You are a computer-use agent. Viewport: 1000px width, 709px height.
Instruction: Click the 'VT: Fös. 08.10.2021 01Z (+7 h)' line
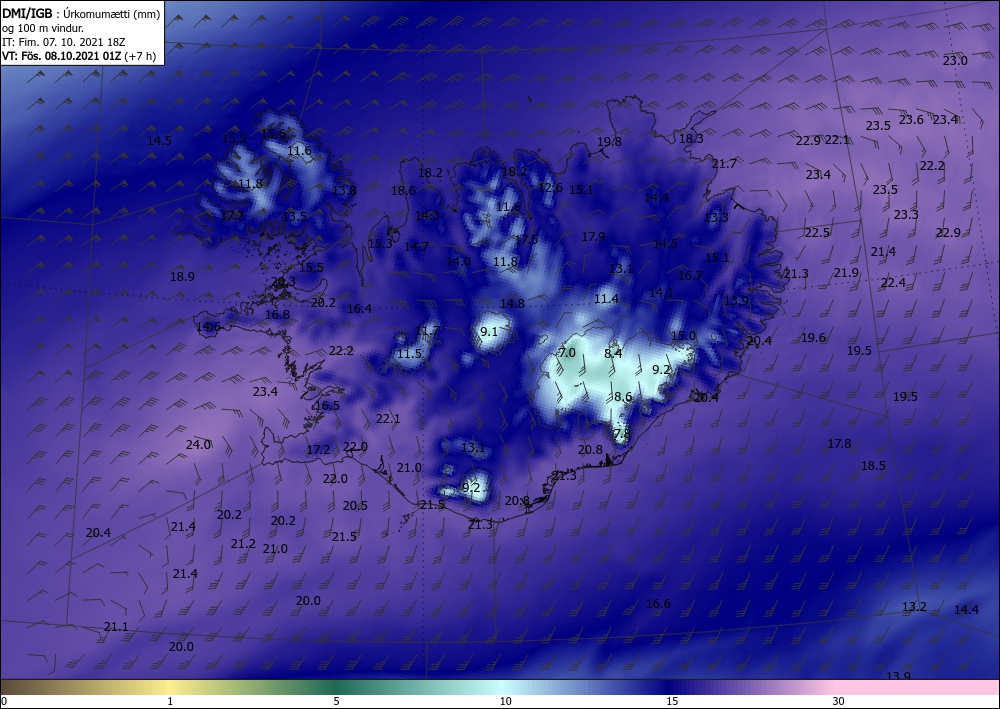(79, 56)
